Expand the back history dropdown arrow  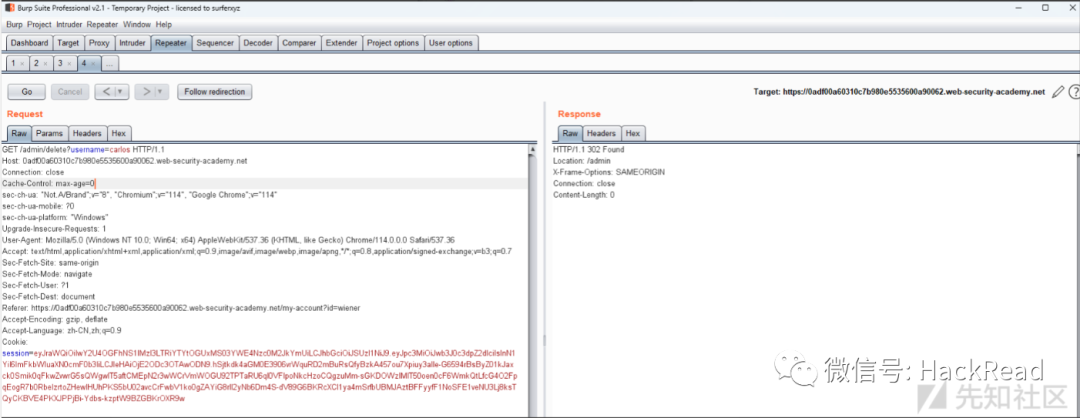(121, 92)
